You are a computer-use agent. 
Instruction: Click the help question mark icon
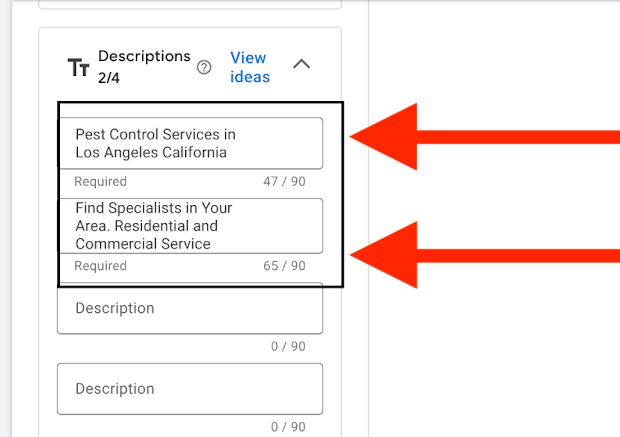click(x=204, y=67)
